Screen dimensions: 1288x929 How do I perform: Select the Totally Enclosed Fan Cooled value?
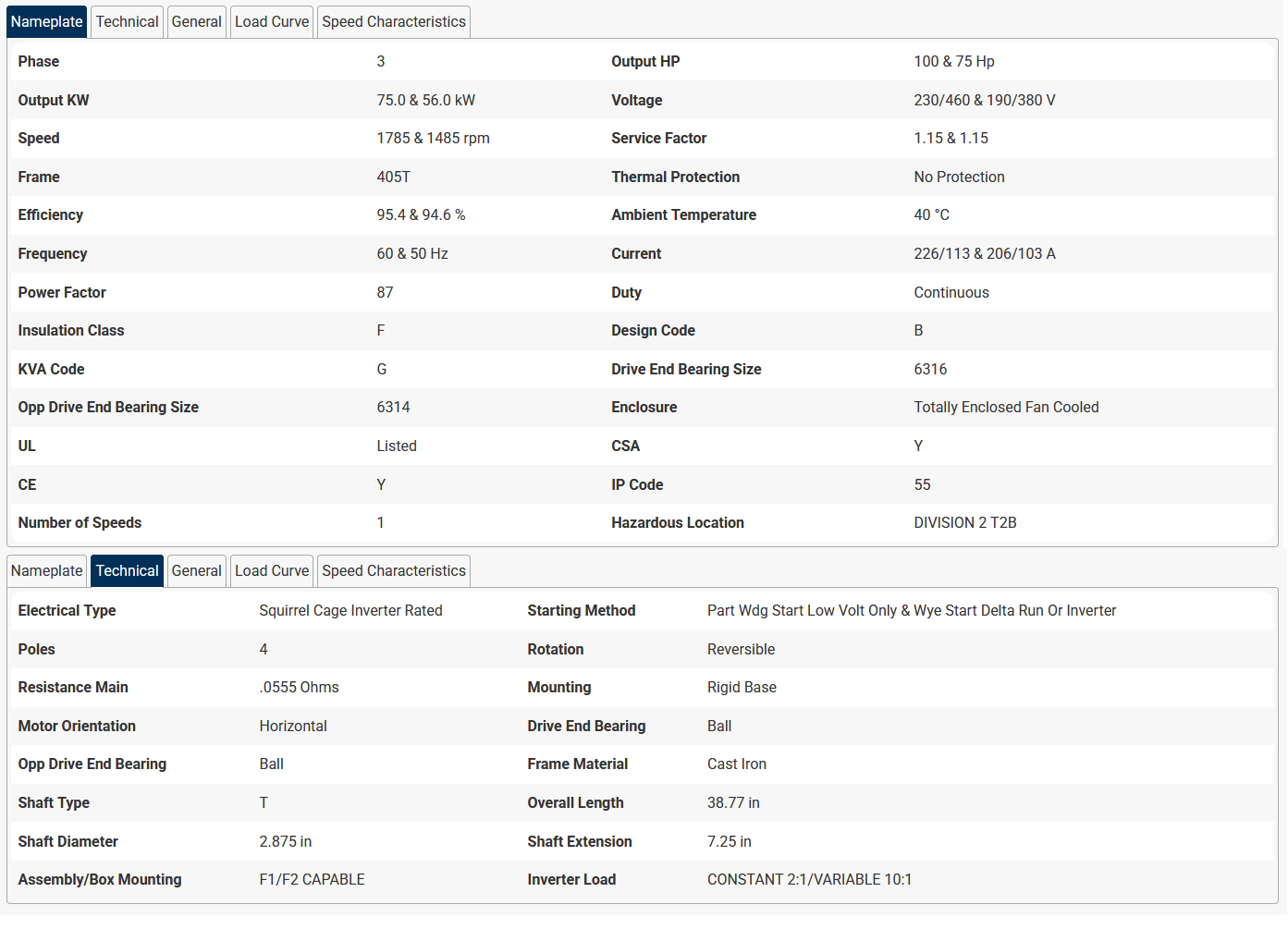pyautogui.click(x=1006, y=407)
